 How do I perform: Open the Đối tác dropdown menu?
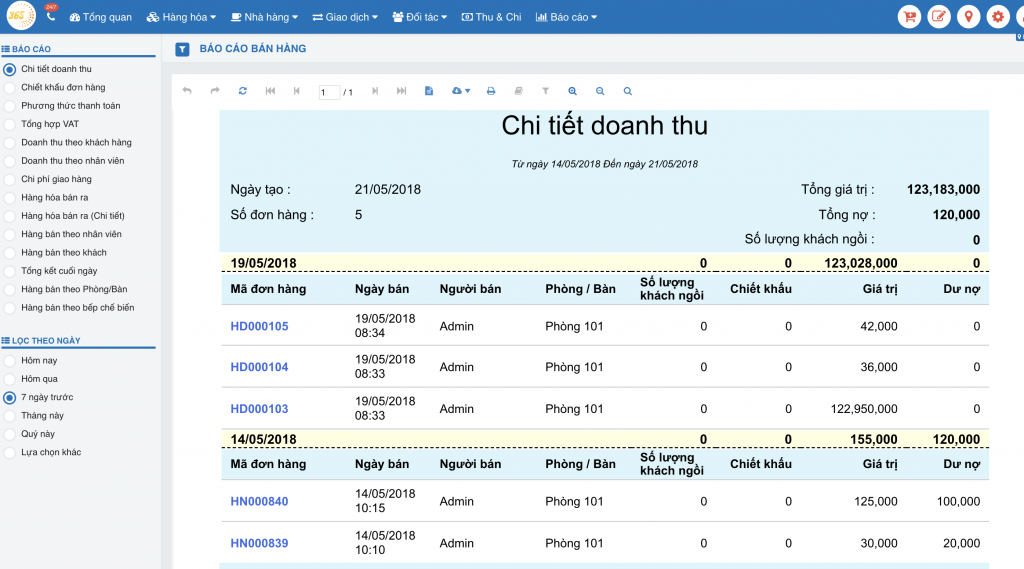click(x=420, y=17)
